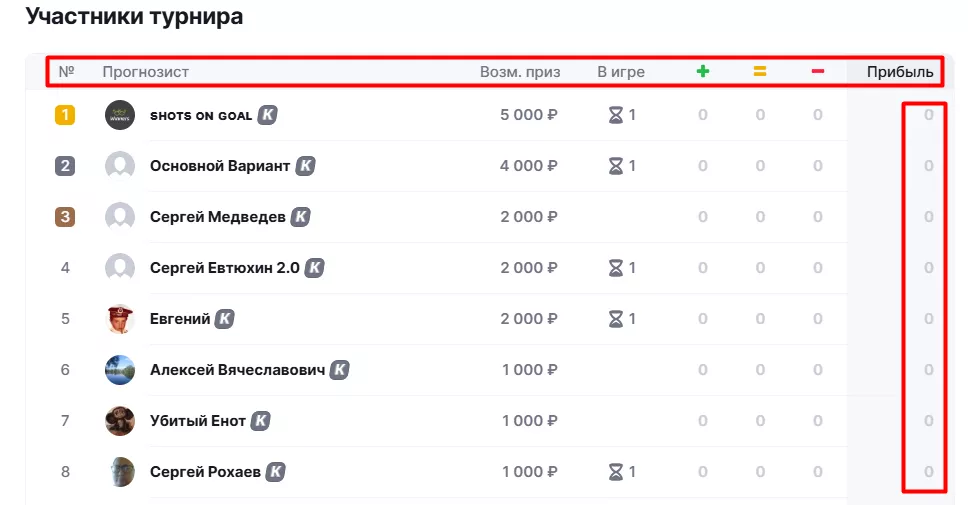Click the red minus column header icon
Viewport: 968px width, 505px height.
pos(818,71)
